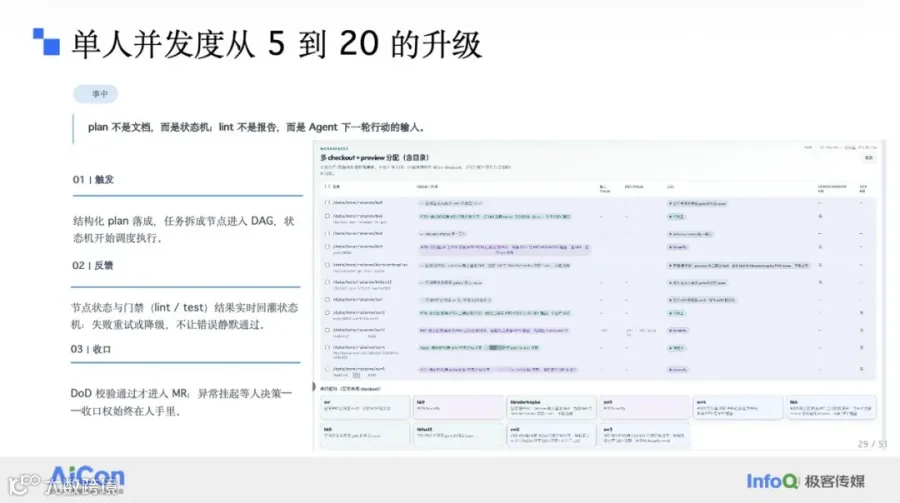This screenshot has width=900, height=503.
Task: Click the paragraph '结构化 plan 落成'
Action: tap(184, 229)
